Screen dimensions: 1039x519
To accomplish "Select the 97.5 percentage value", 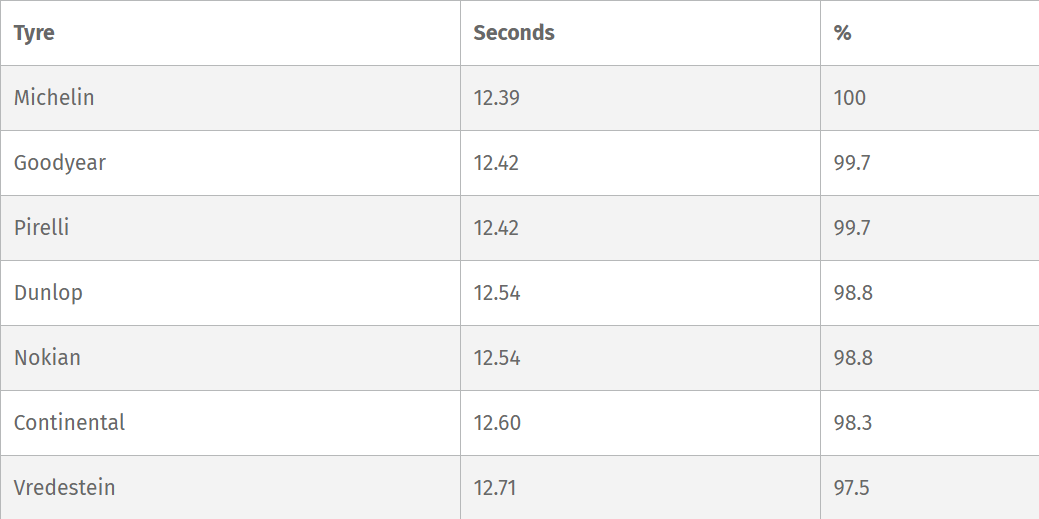I will [852, 488].
